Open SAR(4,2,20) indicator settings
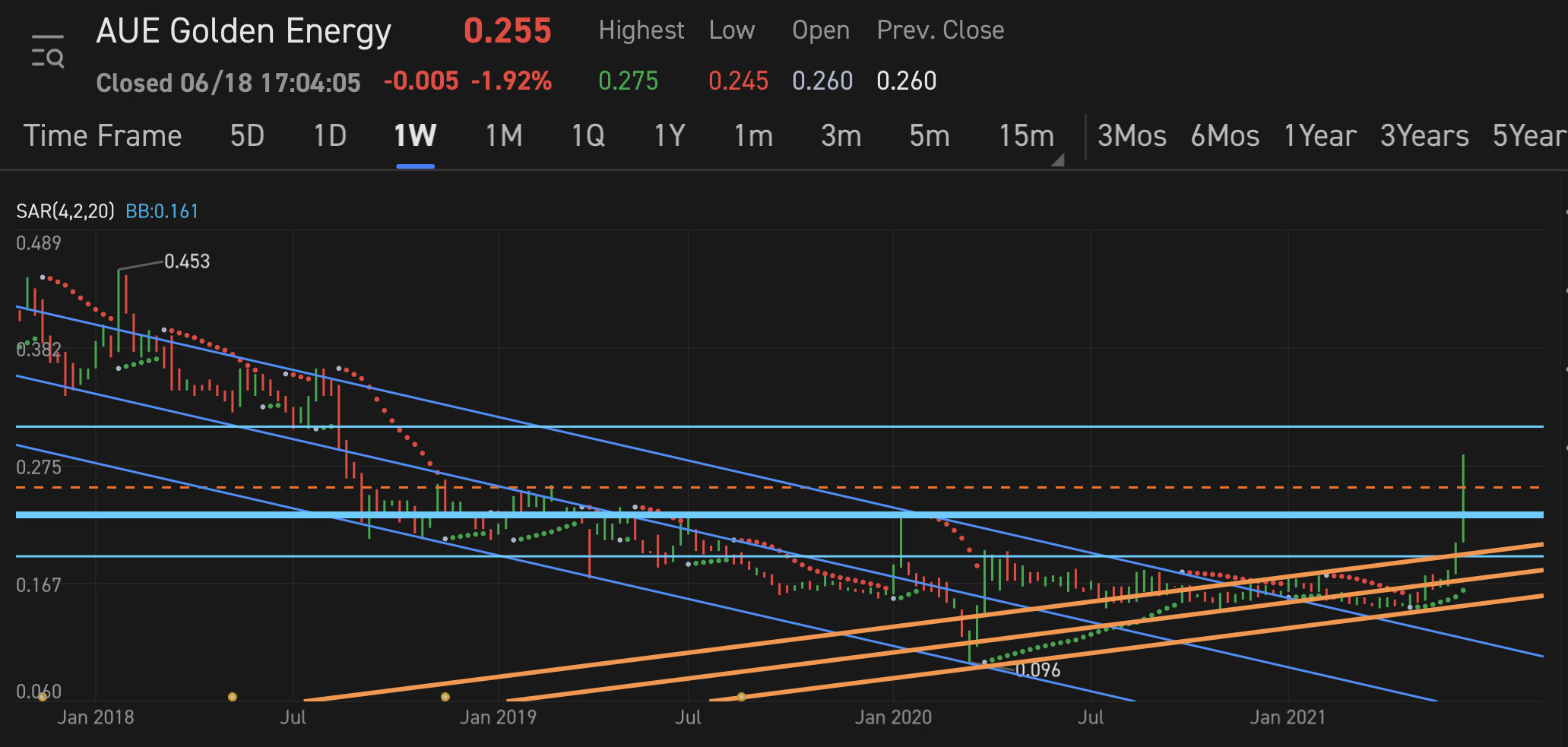This screenshot has width=1568, height=747. pyautogui.click(x=65, y=211)
